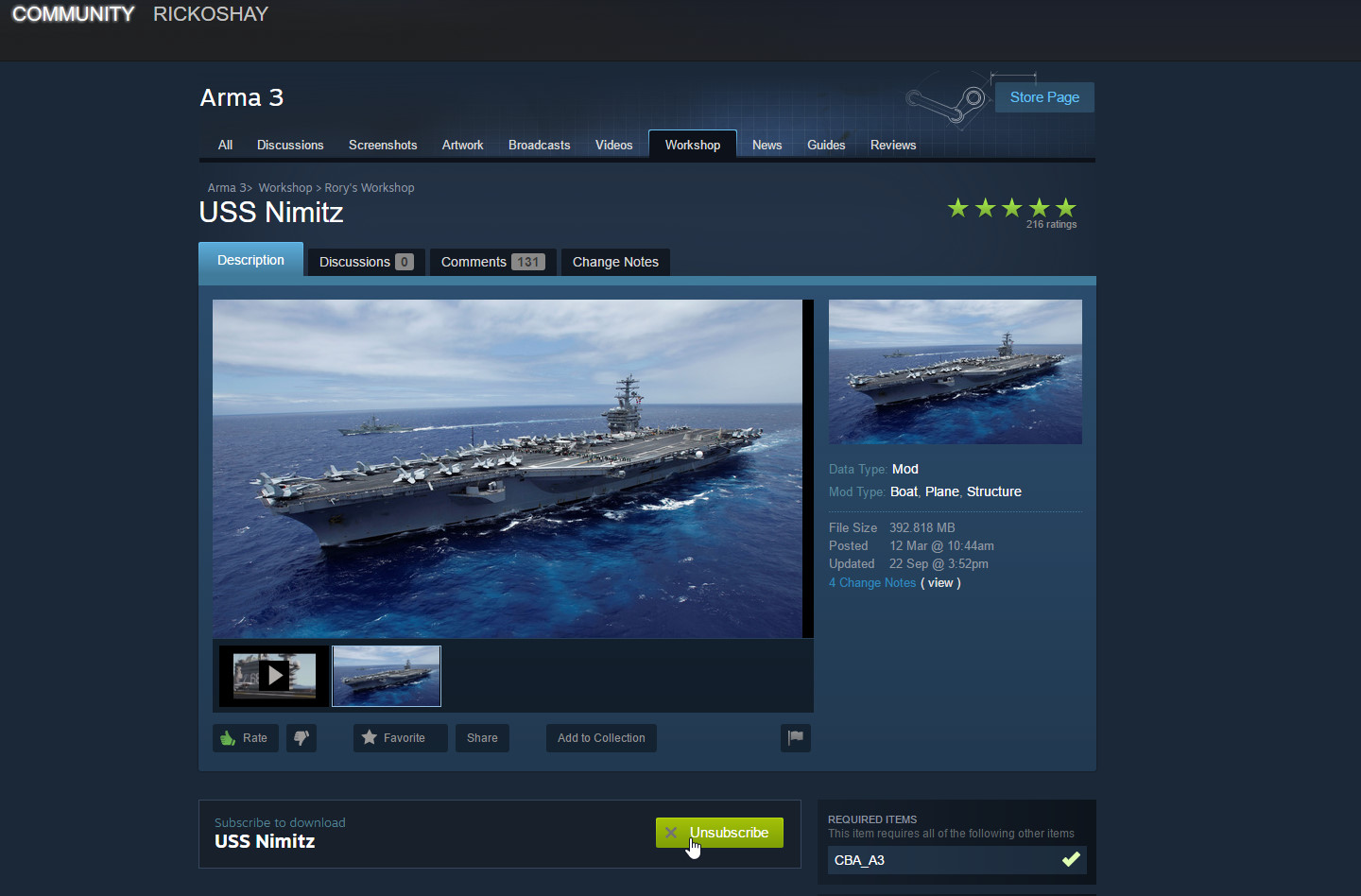Screen dimensions: 1361x896
Task: Click the thumbs down icon button
Action: click(x=301, y=738)
